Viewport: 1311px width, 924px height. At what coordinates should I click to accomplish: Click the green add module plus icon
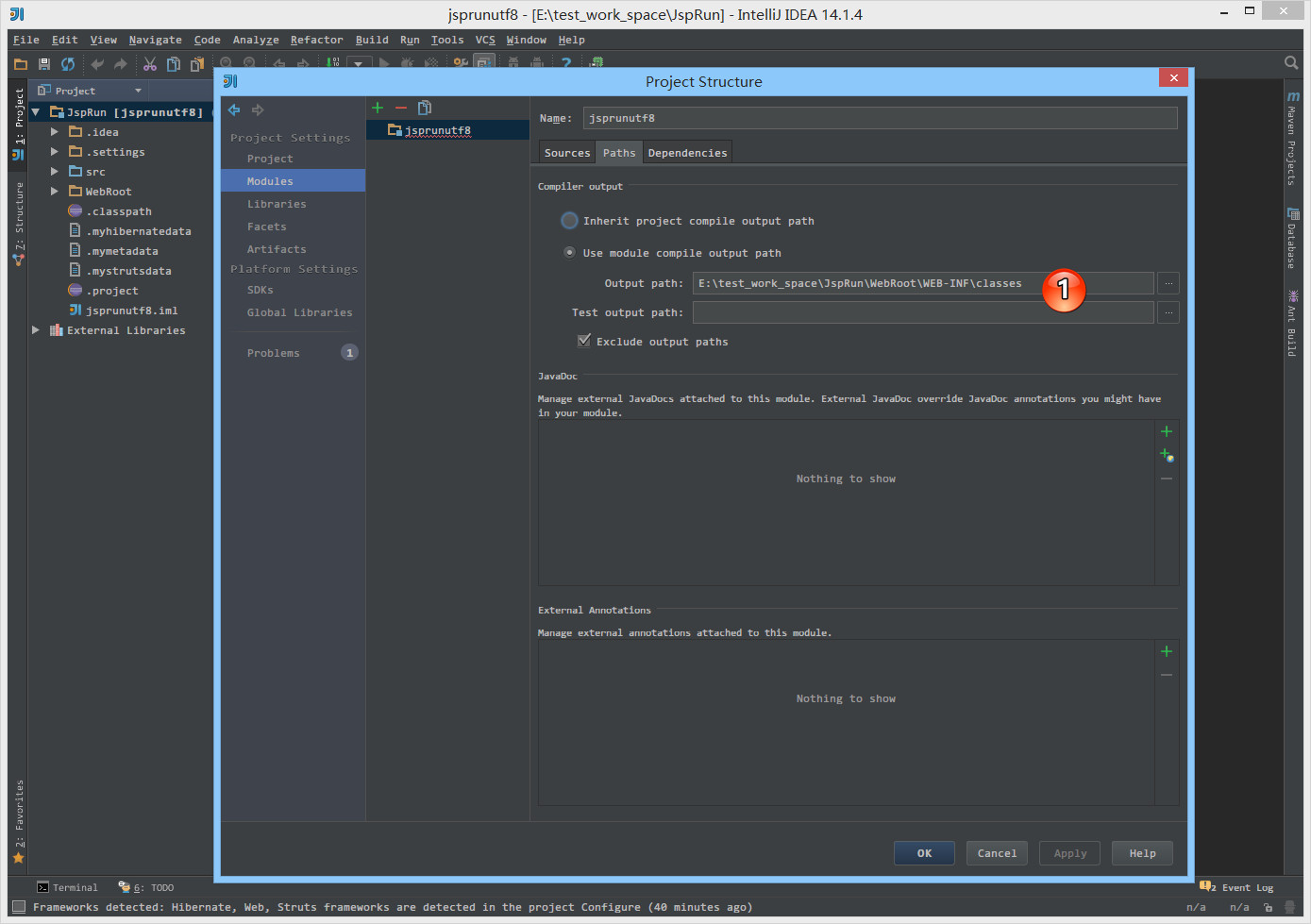378,108
